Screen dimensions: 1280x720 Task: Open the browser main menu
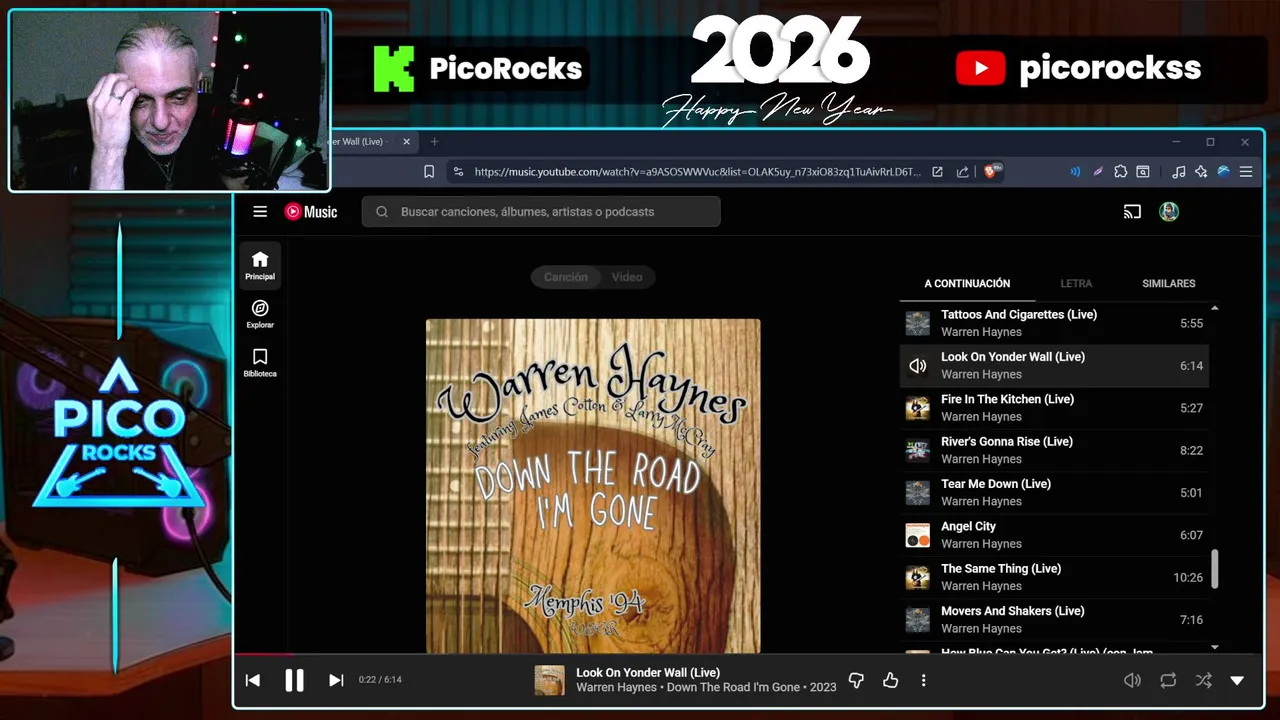(x=1246, y=172)
